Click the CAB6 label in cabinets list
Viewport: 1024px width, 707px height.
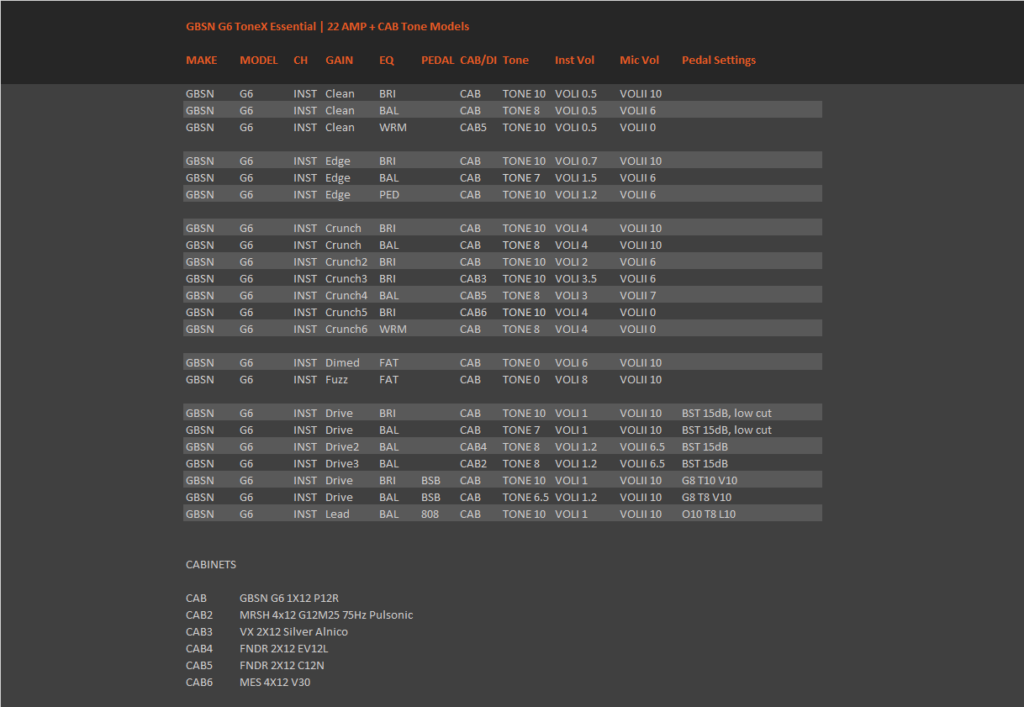(x=199, y=682)
